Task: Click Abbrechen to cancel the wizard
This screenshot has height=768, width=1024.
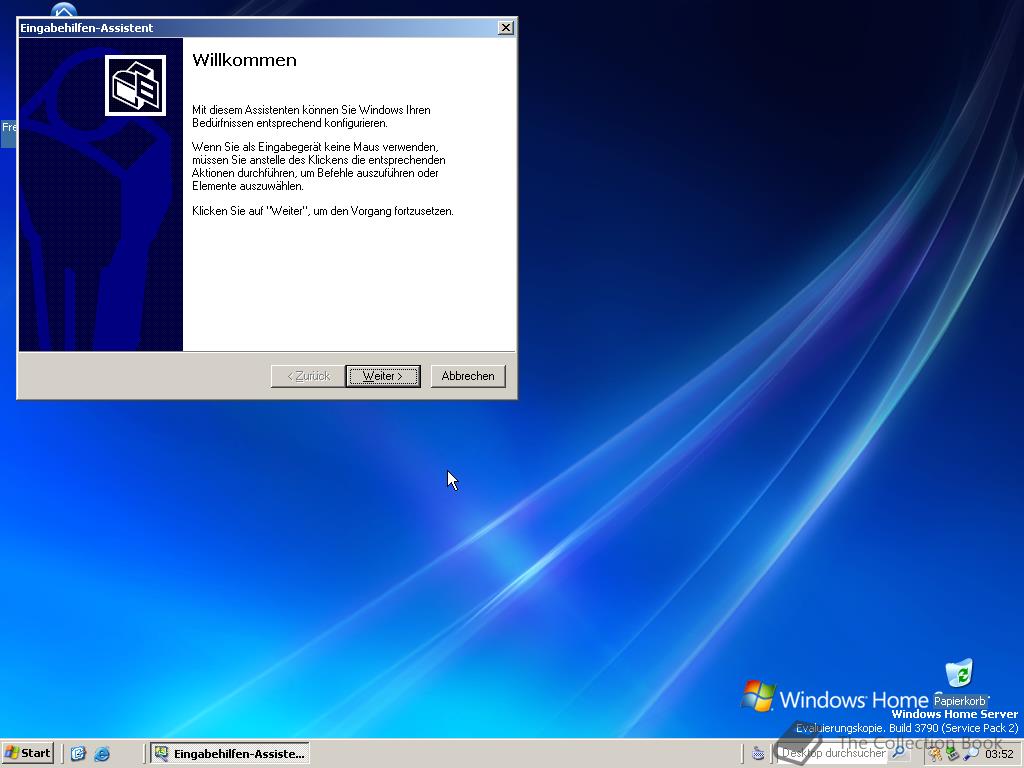Action: 468,376
